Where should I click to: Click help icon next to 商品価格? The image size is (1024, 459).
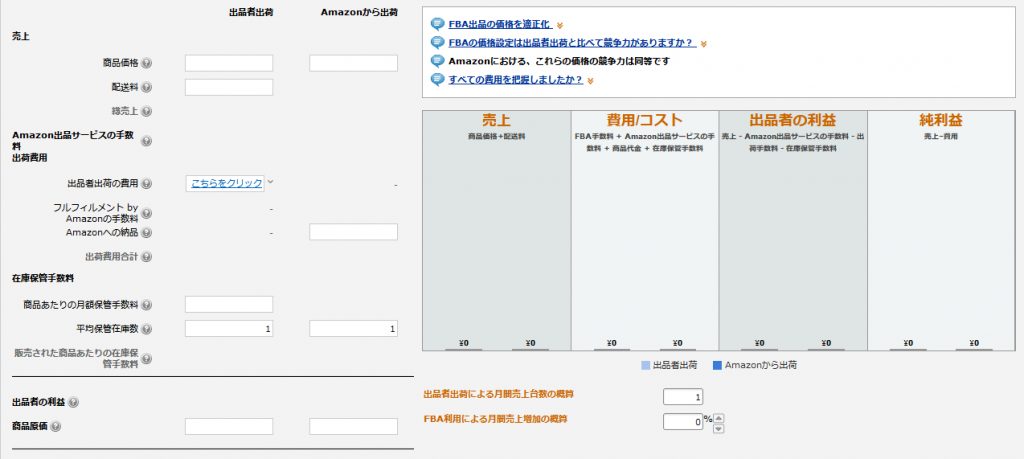[x=146, y=63]
